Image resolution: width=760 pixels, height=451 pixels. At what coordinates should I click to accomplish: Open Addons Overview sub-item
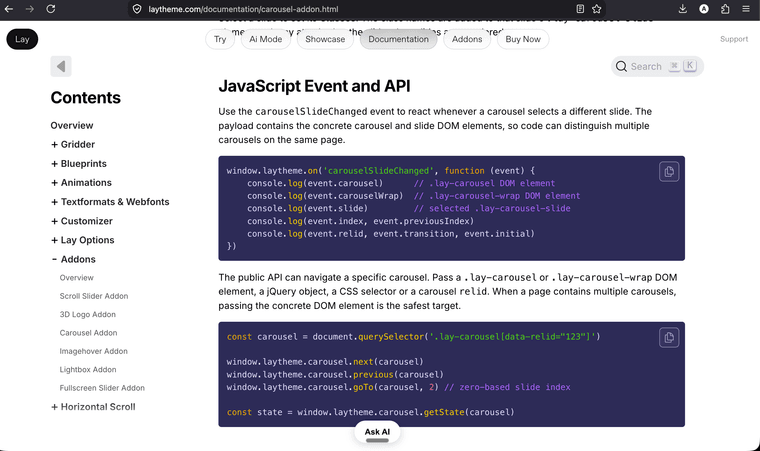tap(77, 278)
